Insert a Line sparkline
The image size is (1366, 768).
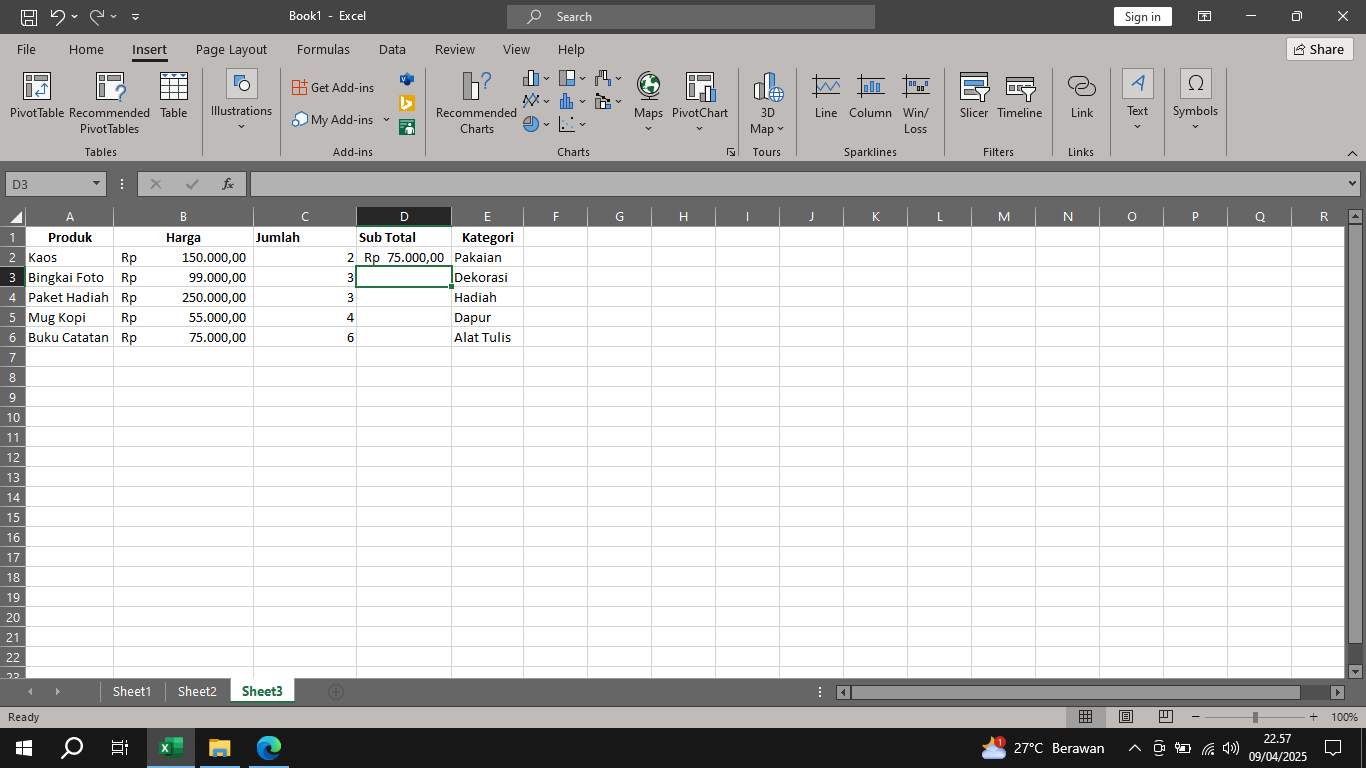(825, 95)
